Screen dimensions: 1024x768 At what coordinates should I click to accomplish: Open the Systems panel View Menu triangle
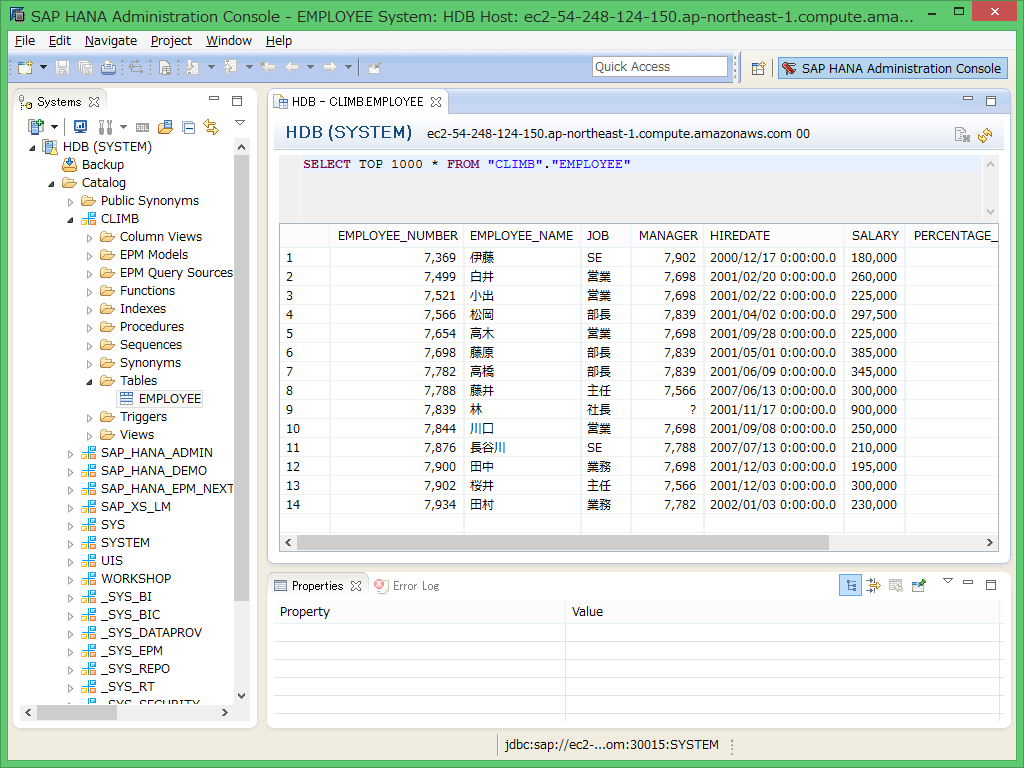click(240, 123)
